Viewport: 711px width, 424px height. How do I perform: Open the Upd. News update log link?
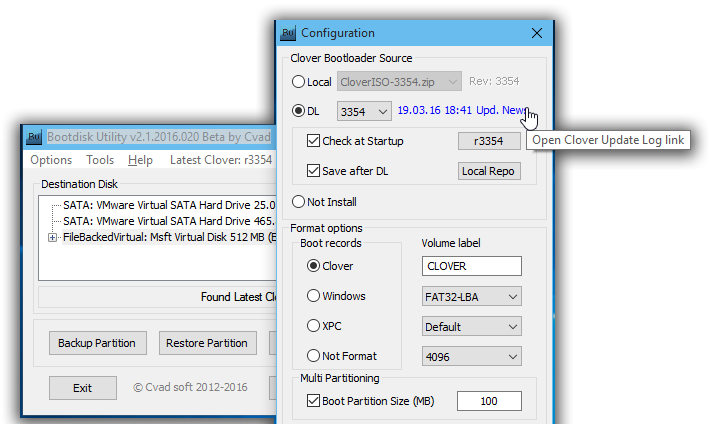pos(501,110)
